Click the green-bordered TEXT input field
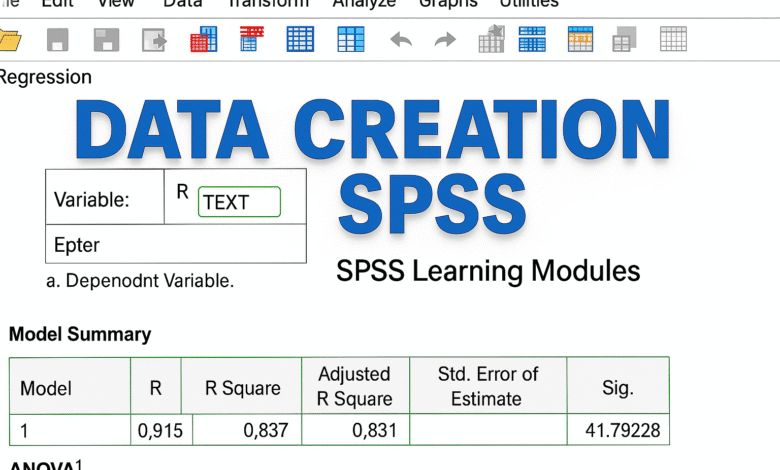 coord(239,202)
